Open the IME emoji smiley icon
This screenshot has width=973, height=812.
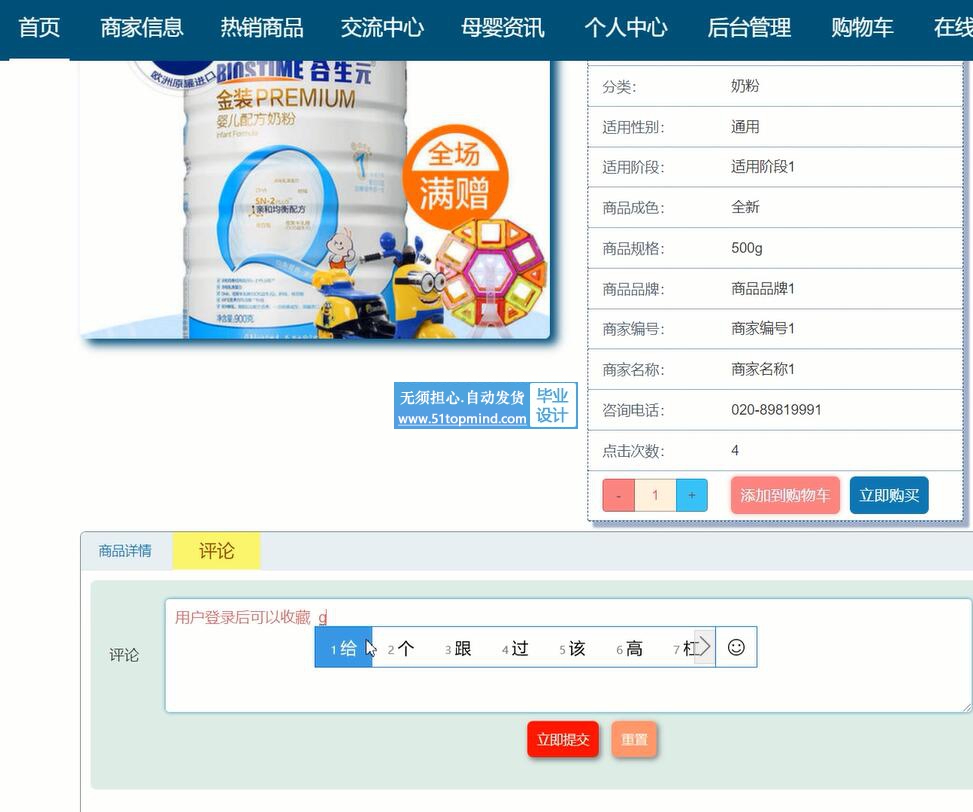pos(736,648)
